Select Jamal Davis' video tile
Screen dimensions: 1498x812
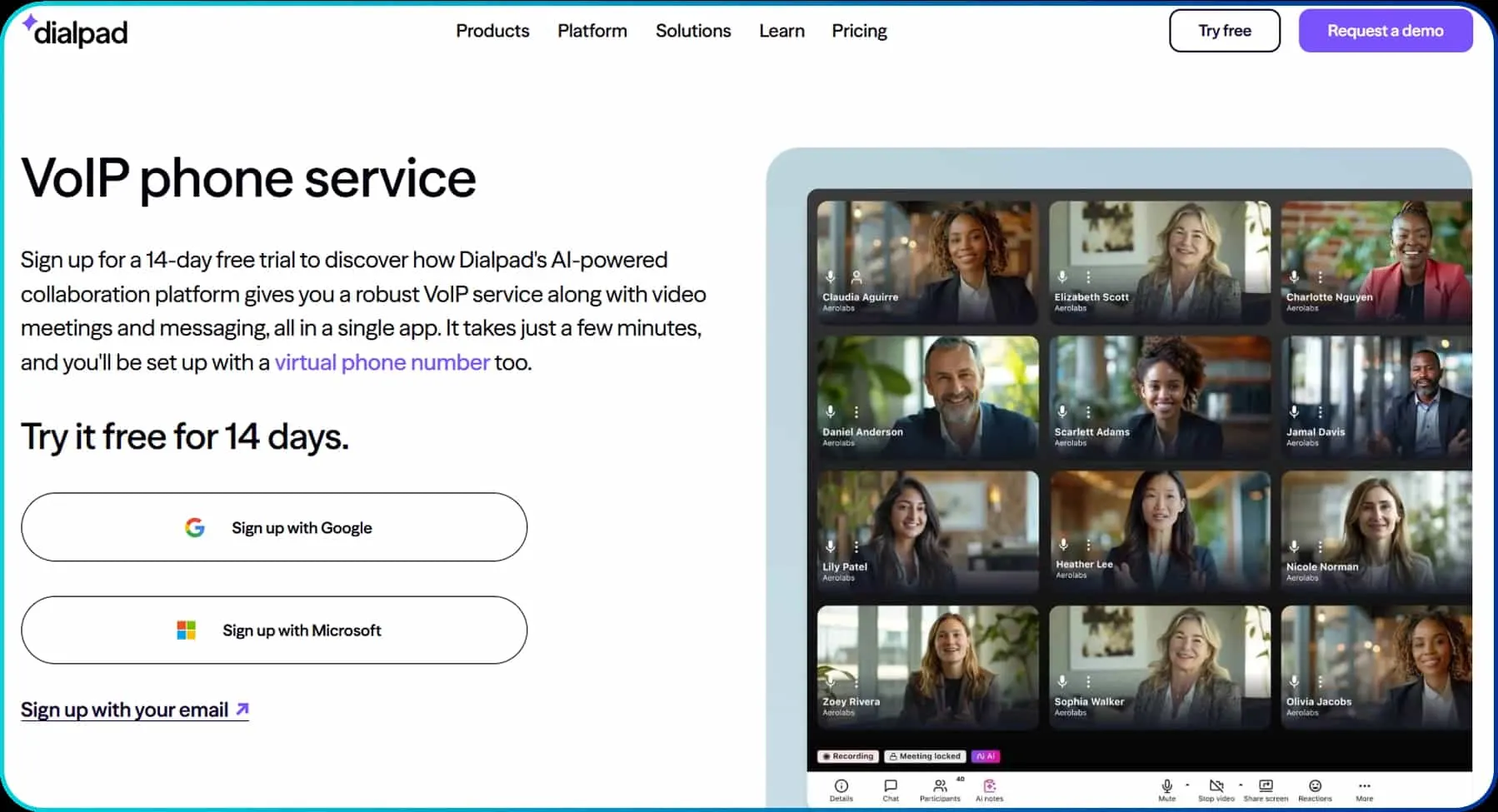(x=1376, y=396)
